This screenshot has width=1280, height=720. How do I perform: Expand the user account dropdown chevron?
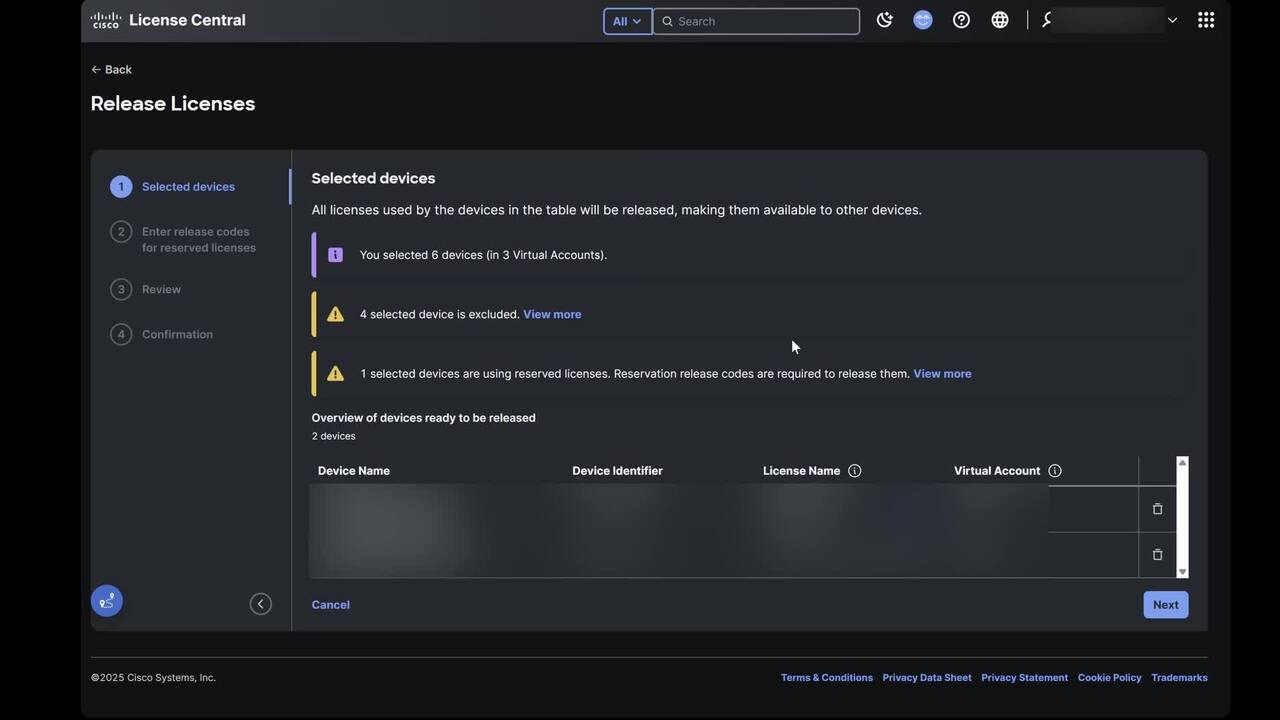(x=1172, y=20)
